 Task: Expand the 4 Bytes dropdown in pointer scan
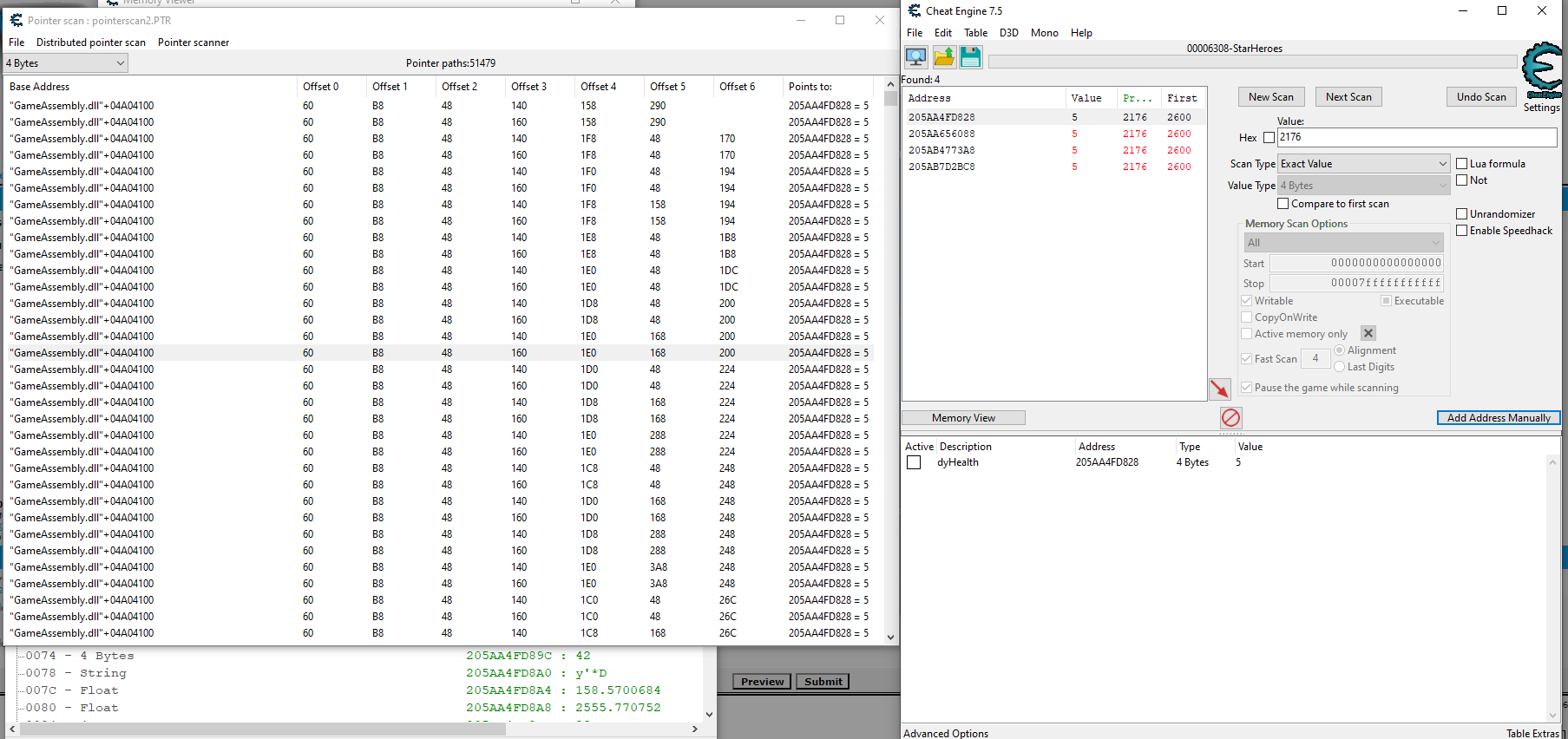(x=66, y=63)
